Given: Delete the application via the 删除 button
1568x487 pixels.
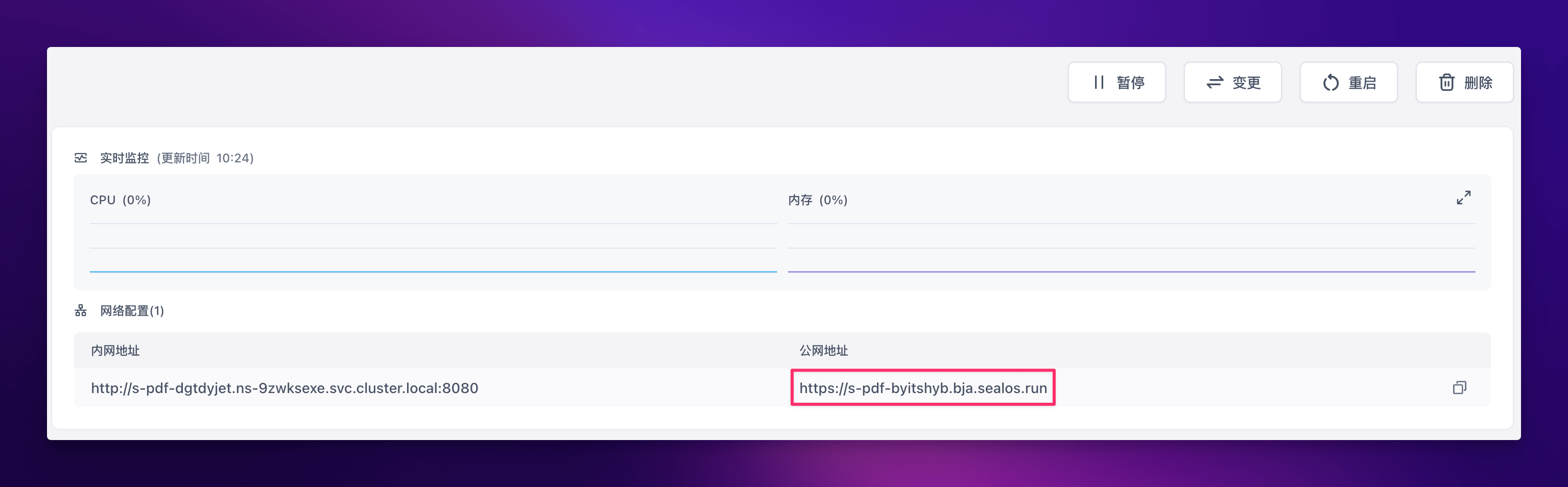Looking at the screenshot, I should point(1464,82).
